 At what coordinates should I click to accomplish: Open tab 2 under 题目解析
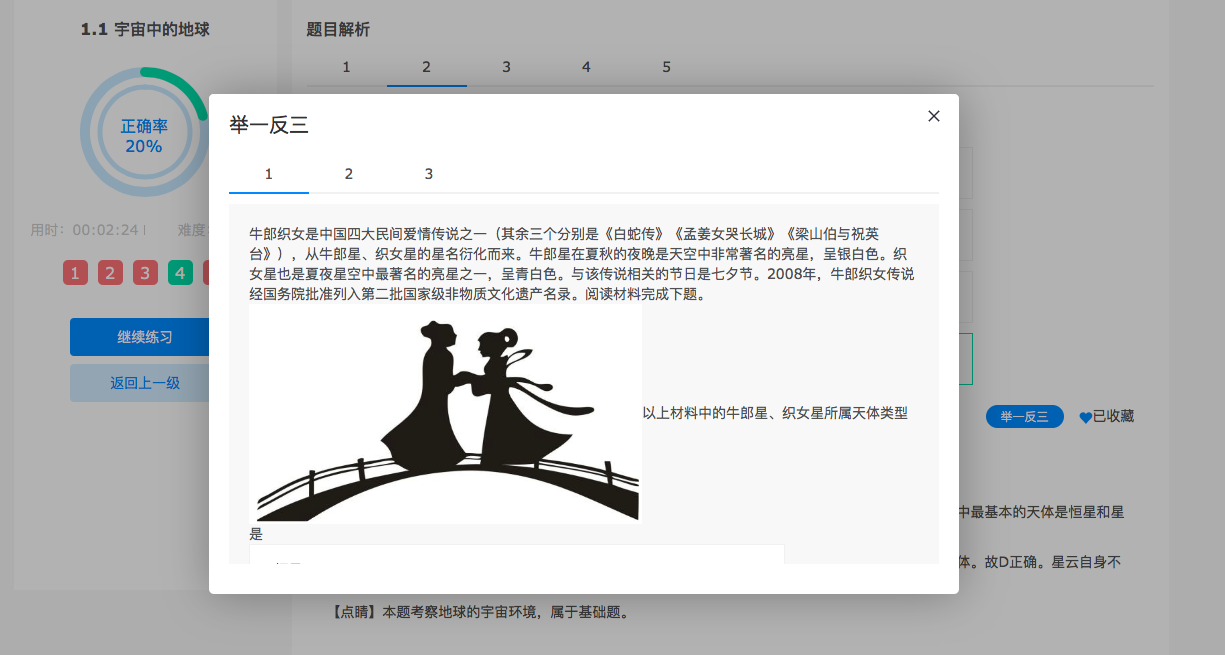tap(426, 67)
